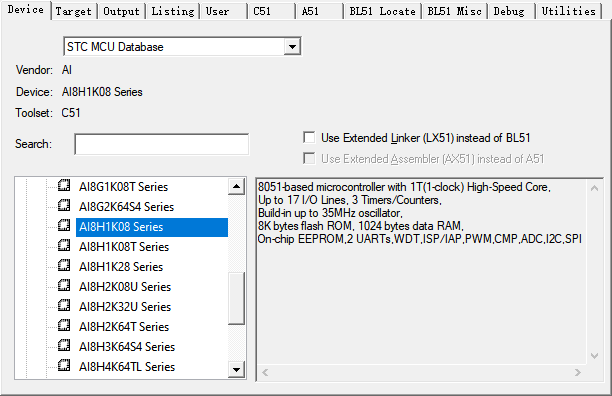Viewport: 612px width, 396px height.
Task: Go to the BL51 Locate tab
Action: [382, 11]
